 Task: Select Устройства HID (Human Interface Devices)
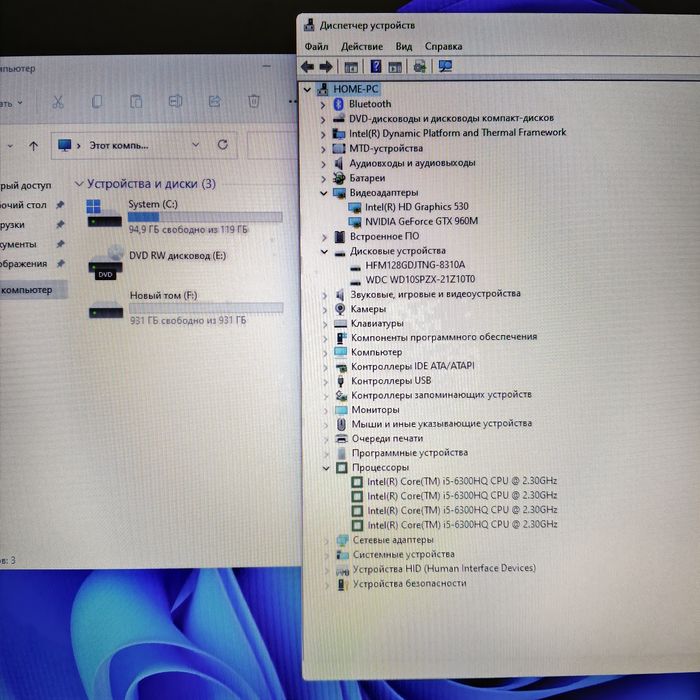(444, 569)
